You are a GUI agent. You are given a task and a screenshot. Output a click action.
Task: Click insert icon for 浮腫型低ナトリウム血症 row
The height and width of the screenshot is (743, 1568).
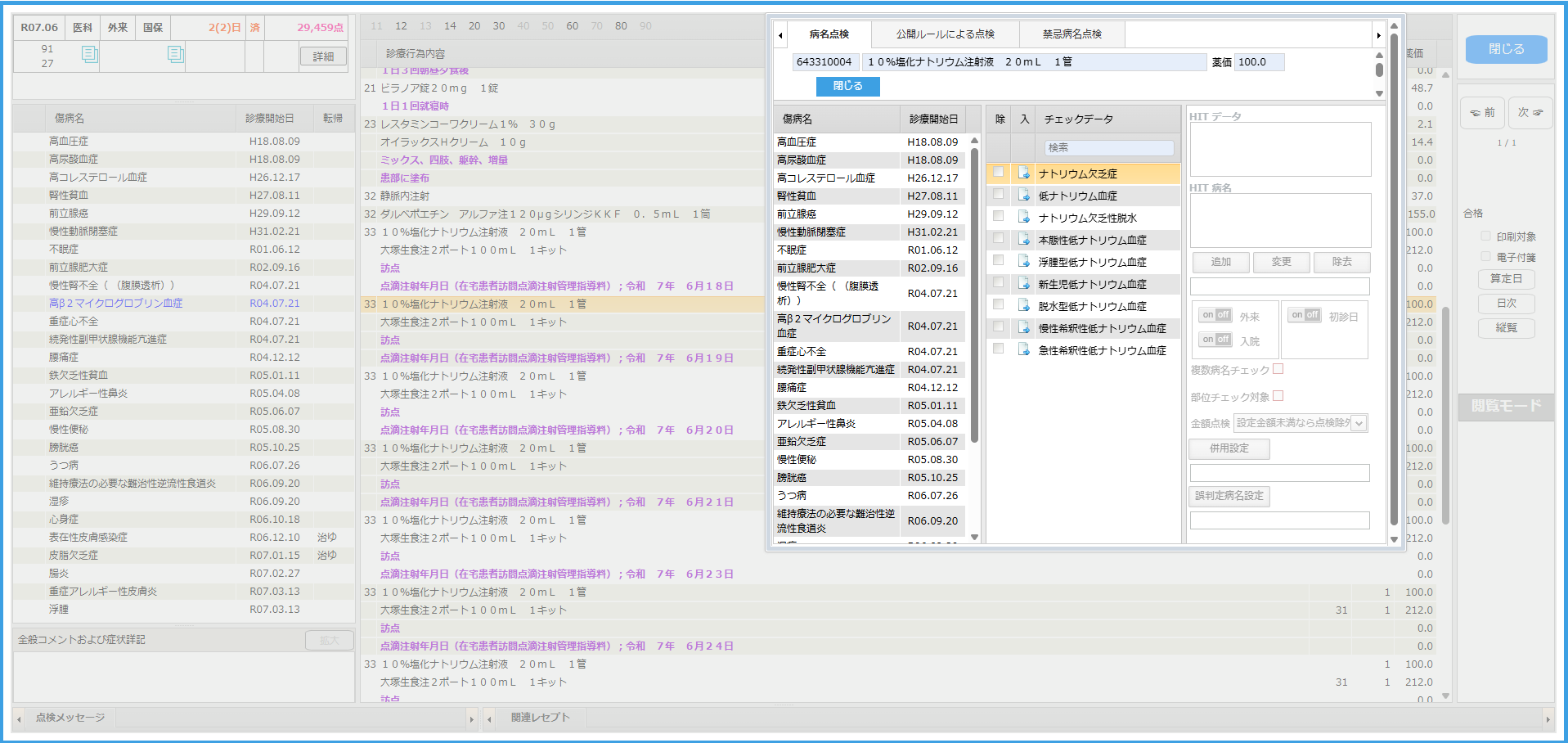[1024, 261]
